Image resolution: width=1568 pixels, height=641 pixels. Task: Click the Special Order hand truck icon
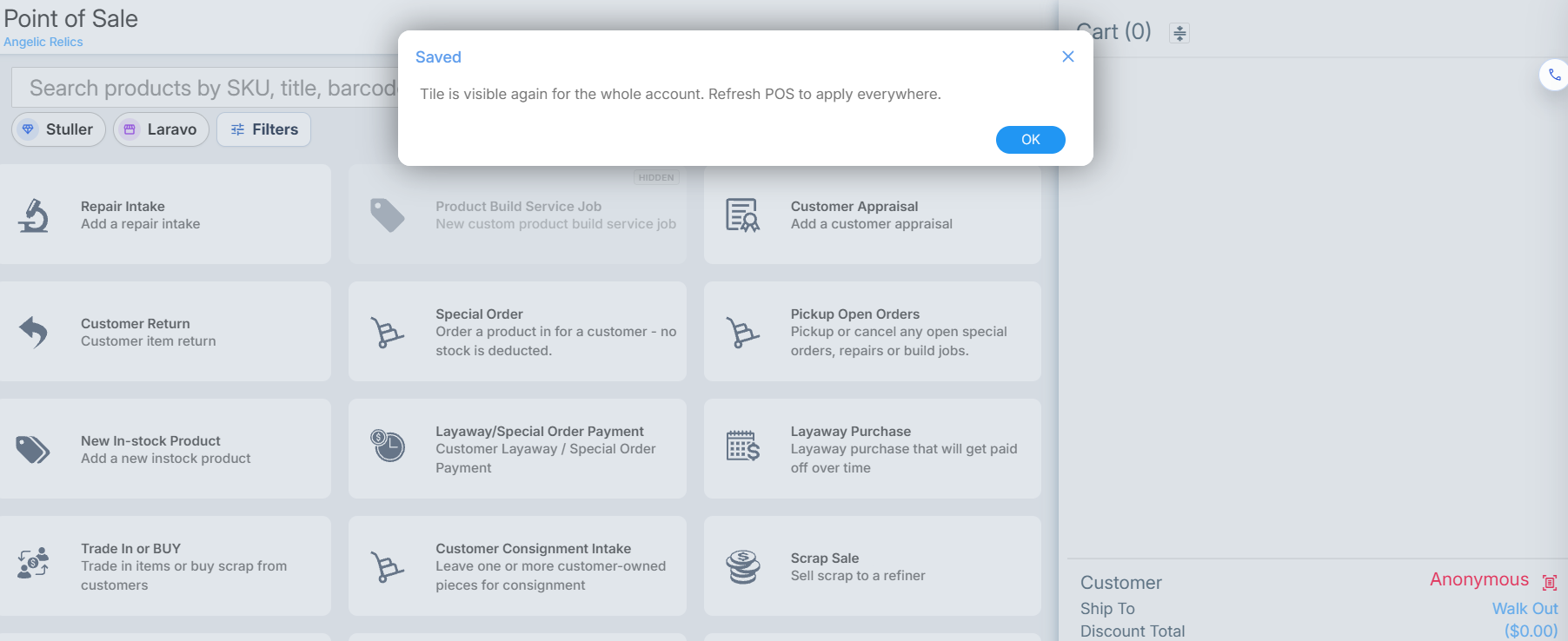[387, 332]
